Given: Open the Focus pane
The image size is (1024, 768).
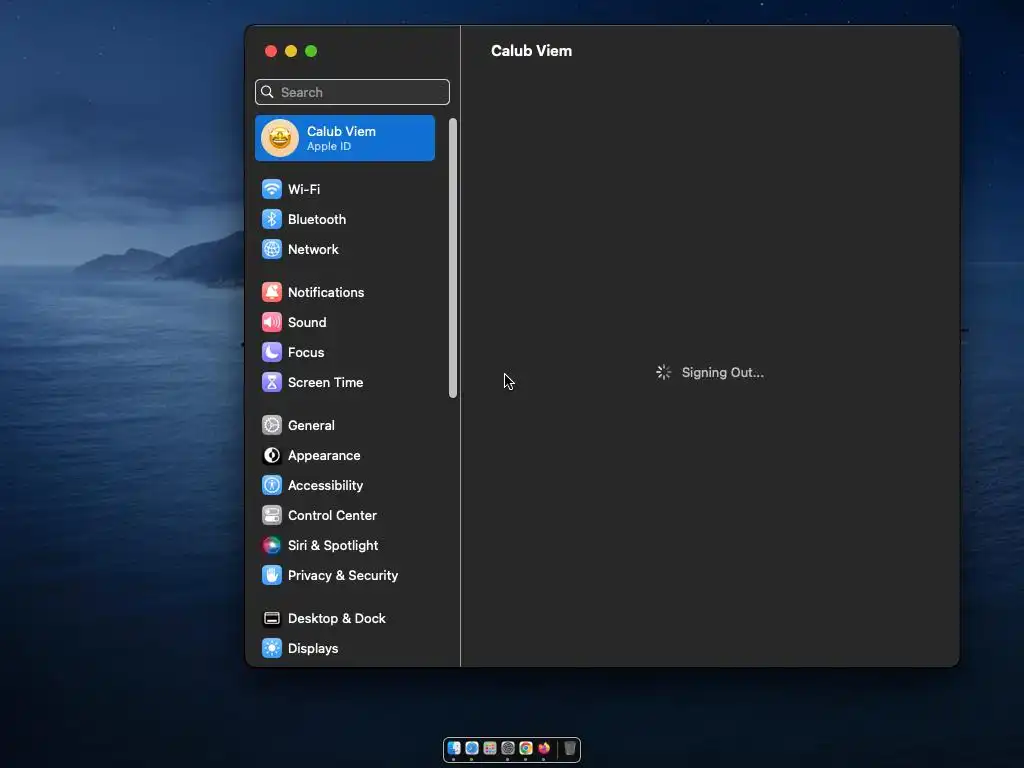Looking at the screenshot, I should 345,353.
